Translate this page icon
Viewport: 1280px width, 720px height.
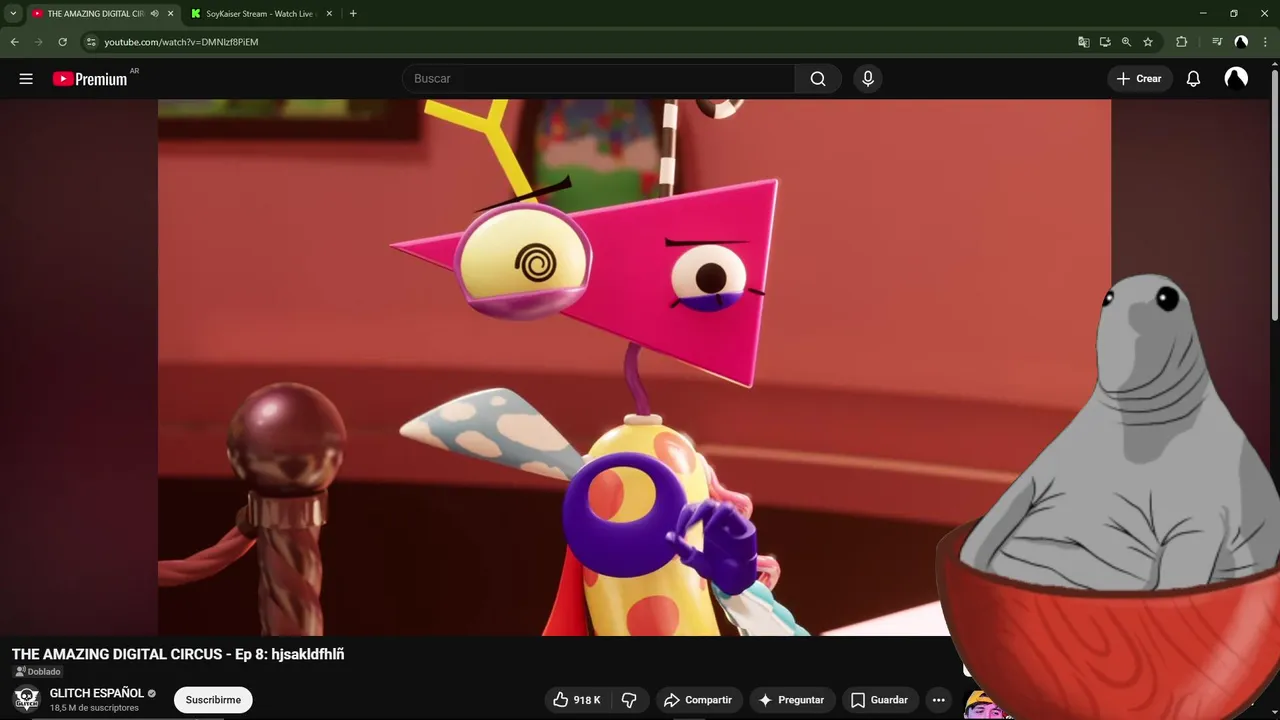point(1083,42)
